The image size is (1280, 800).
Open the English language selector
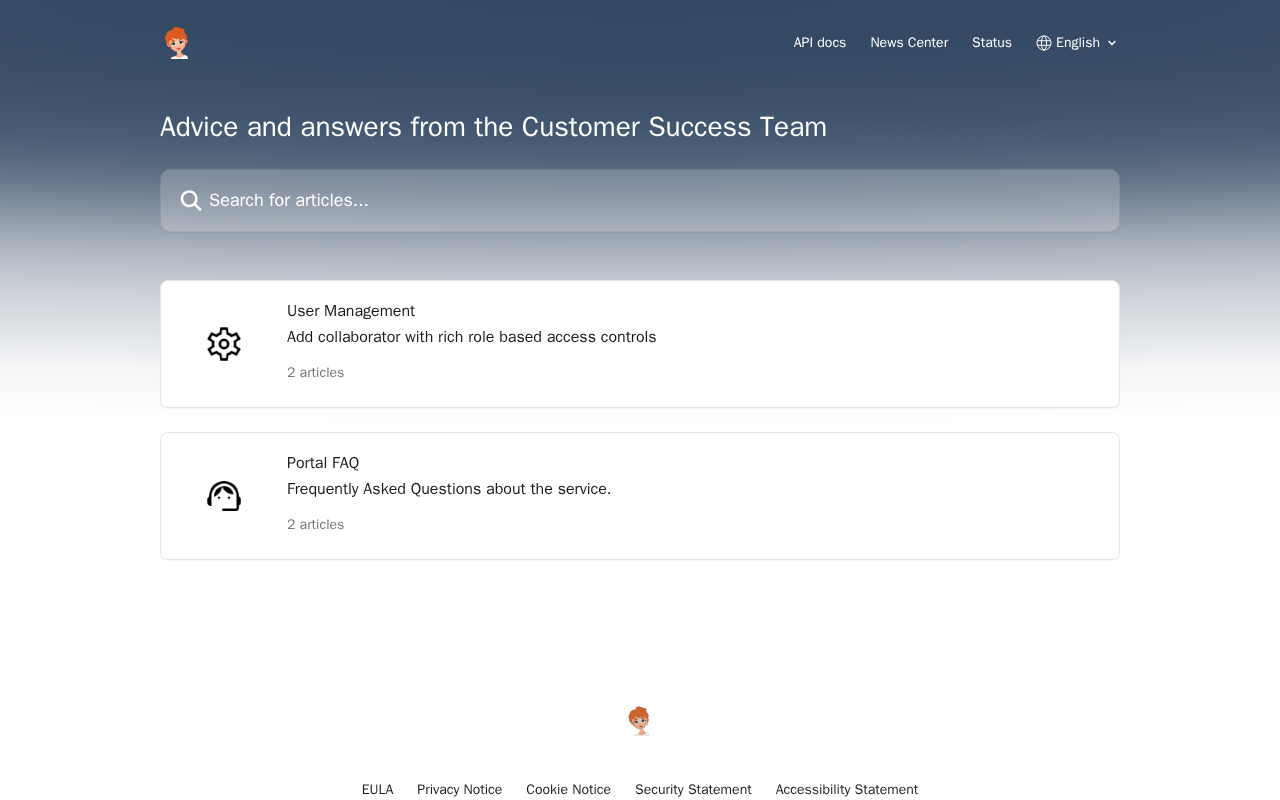1077,43
